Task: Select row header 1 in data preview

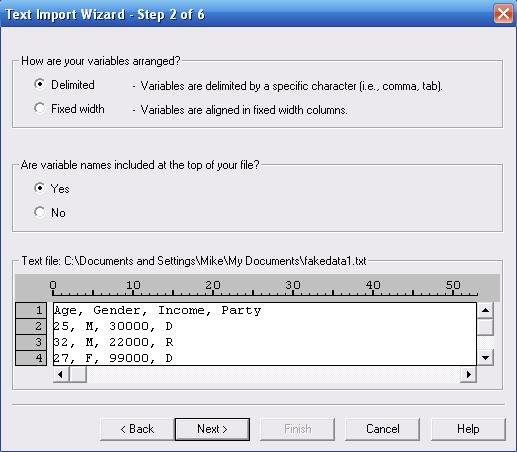Action: (31, 310)
